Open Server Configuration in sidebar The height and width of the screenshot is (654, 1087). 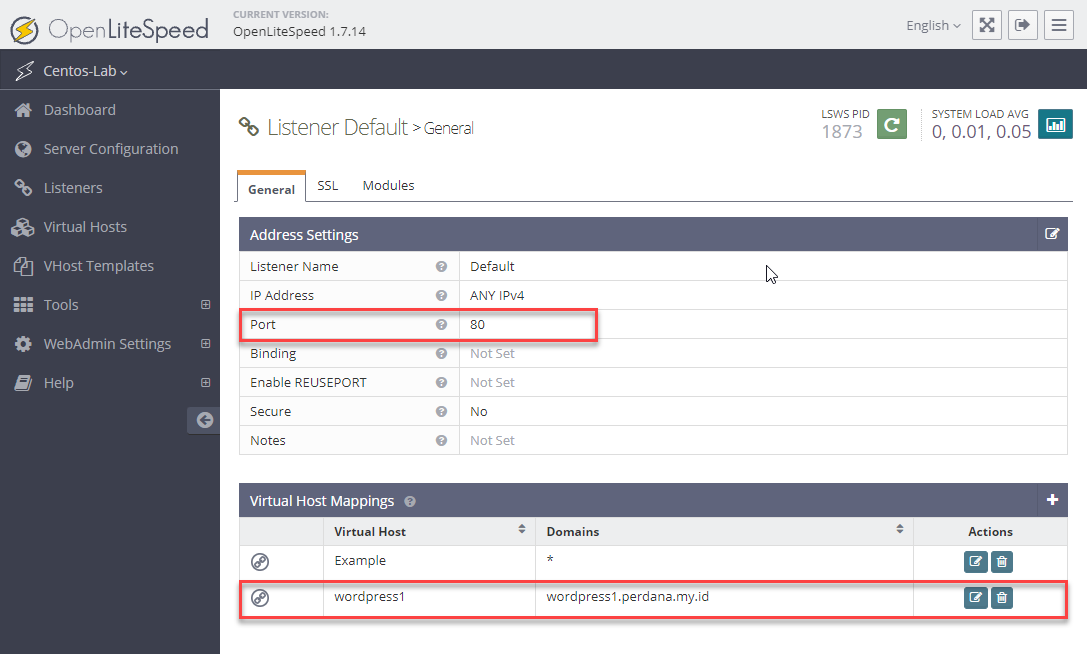pyautogui.click(x=110, y=148)
